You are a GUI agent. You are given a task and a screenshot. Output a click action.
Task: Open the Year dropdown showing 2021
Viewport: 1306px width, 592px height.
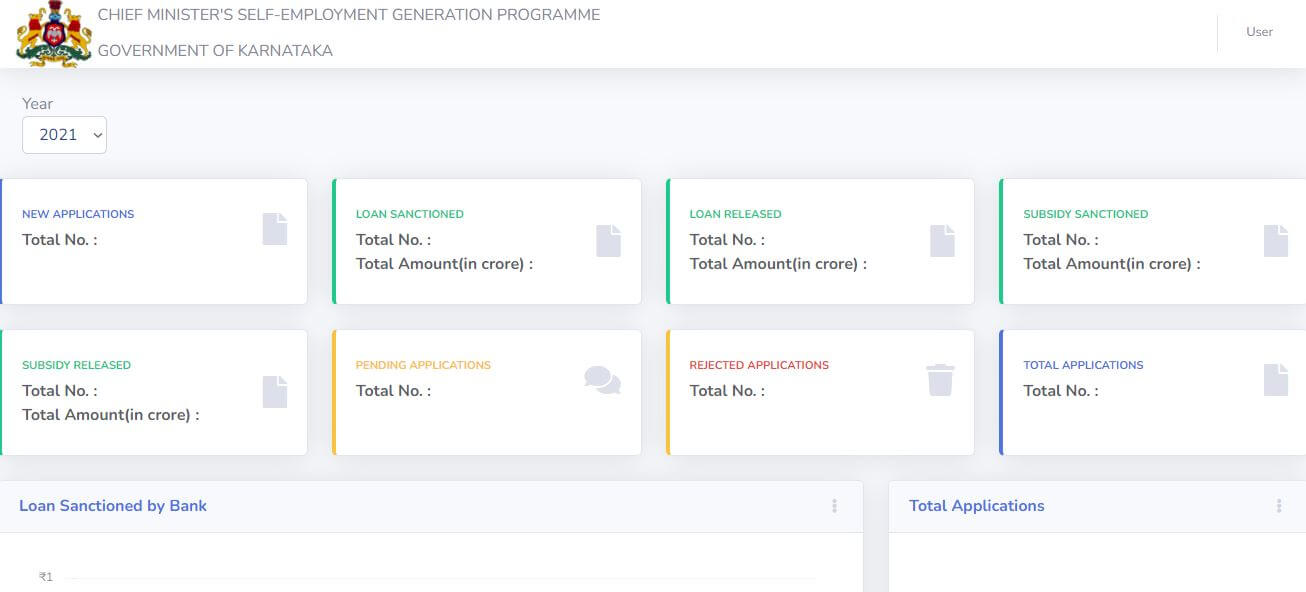64,135
